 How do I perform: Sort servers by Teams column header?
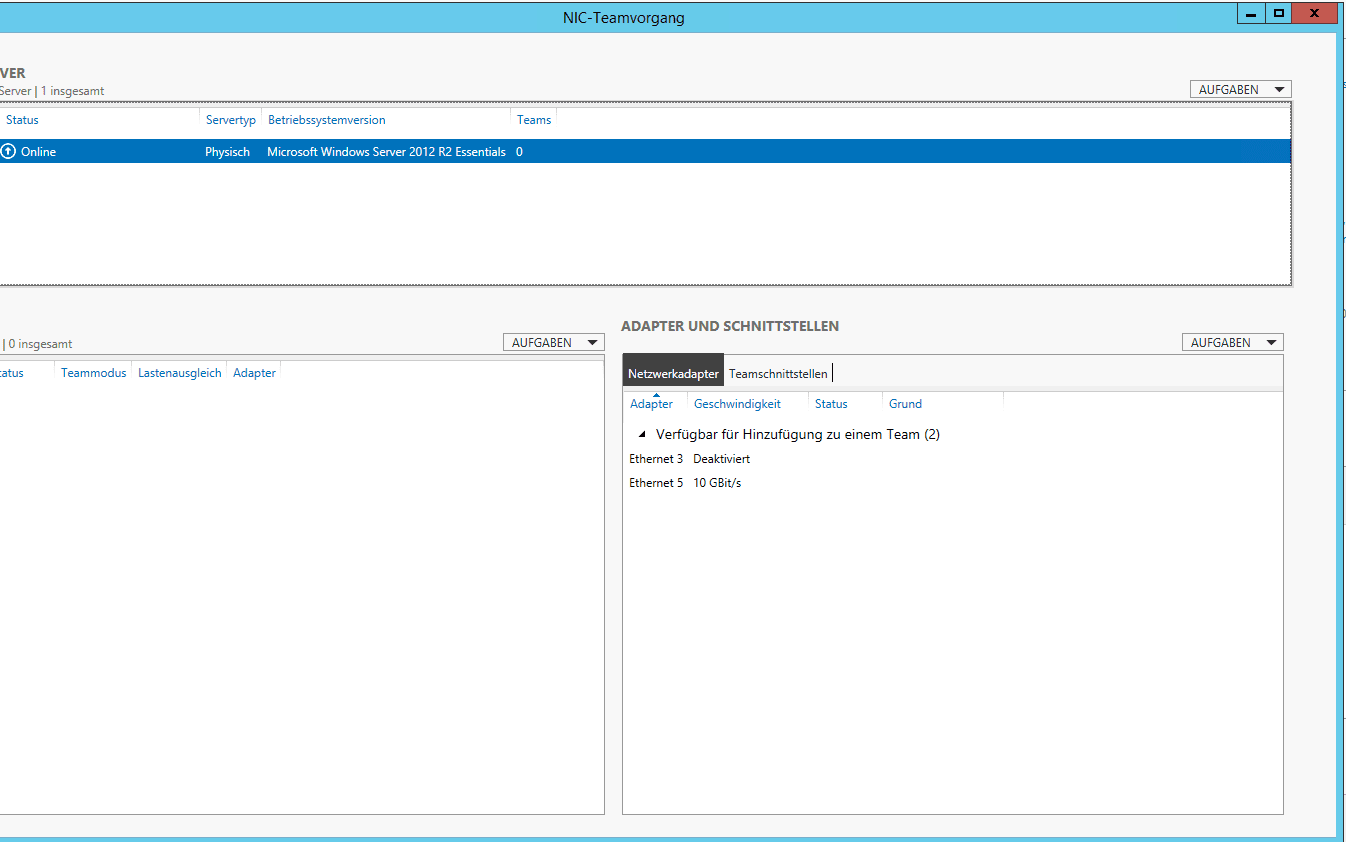[x=534, y=120]
